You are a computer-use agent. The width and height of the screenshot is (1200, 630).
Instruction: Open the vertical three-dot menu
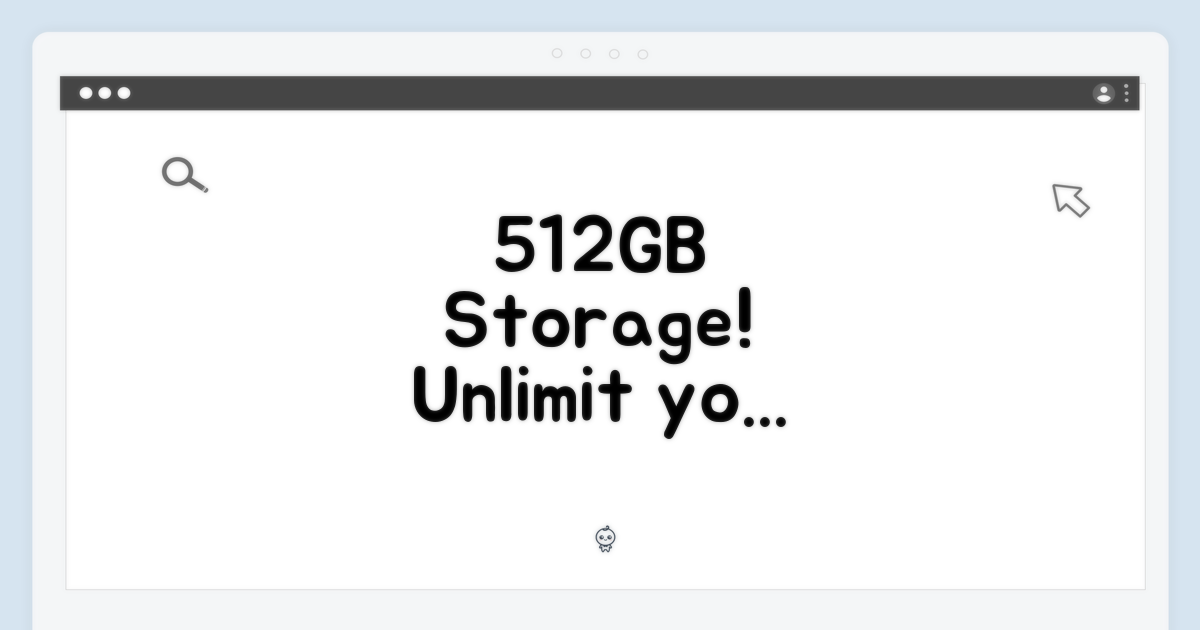tap(1126, 93)
